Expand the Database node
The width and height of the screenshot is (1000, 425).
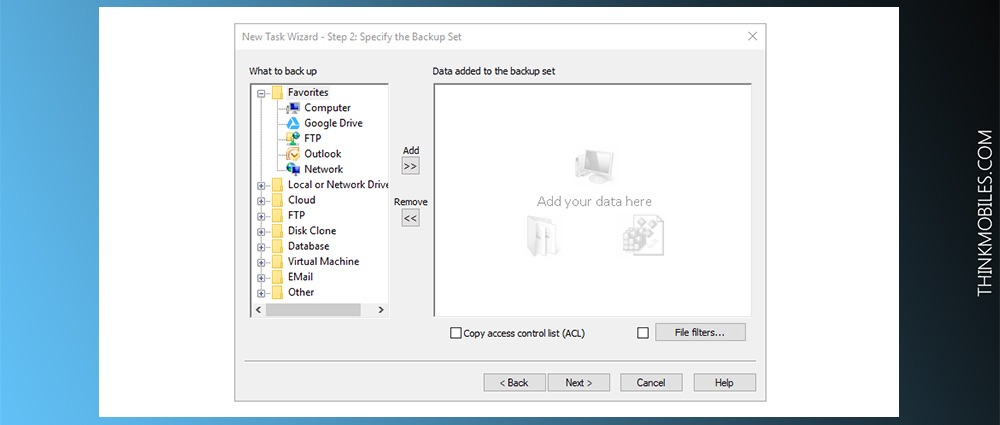pyautogui.click(x=261, y=247)
